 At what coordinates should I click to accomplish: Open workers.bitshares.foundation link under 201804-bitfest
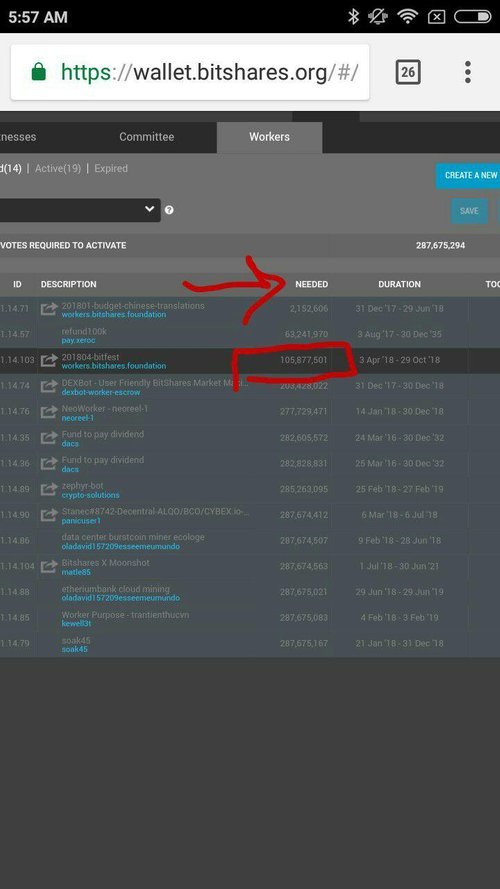(x=114, y=366)
